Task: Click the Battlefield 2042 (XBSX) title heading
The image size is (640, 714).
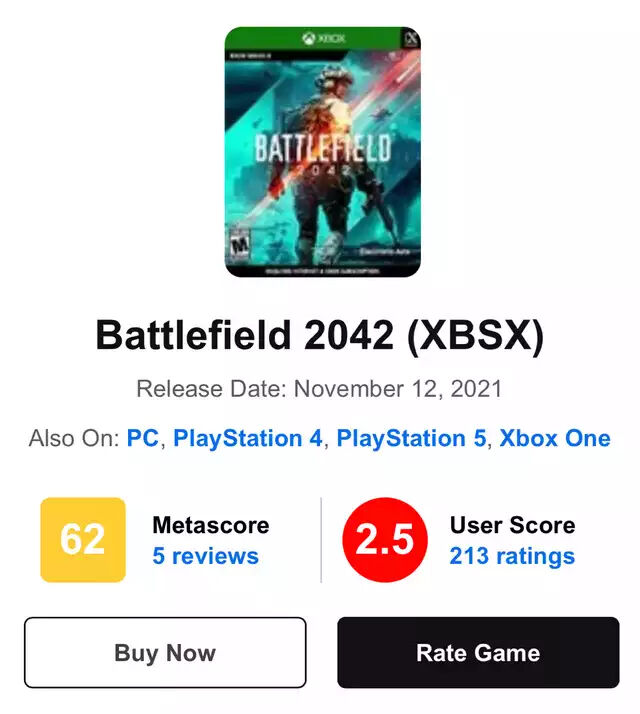Action: pos(320,336)
